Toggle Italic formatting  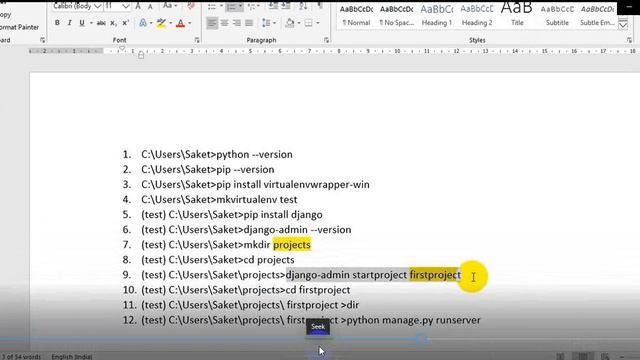[69, 23]
